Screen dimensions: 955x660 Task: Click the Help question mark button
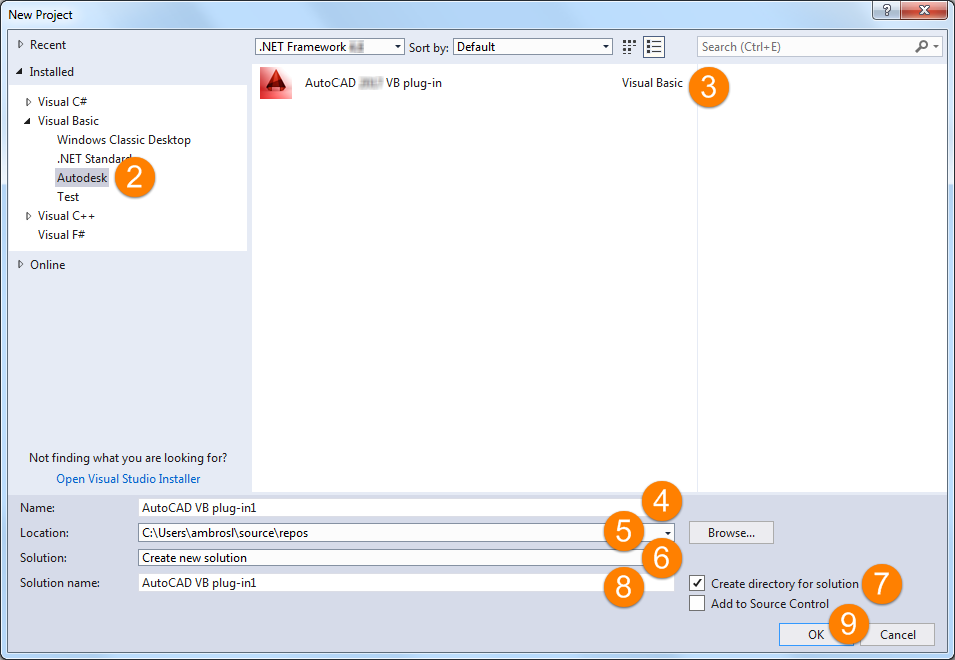[x=887, y=10]
